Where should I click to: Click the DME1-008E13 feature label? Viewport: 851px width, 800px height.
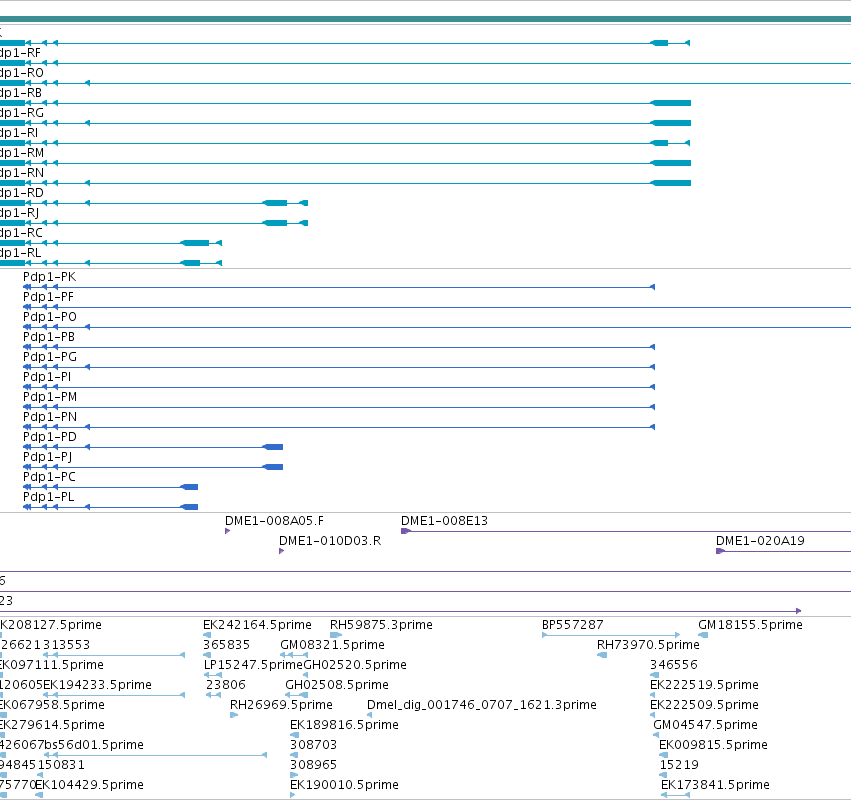[x=444, y=521]
